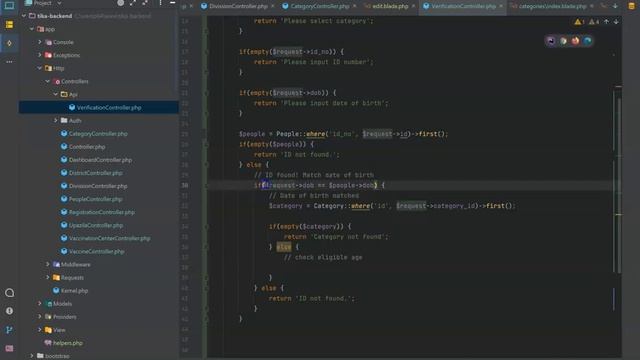The height and width of the screenshot is (360, 640).
Task: Open Project panel options kebab menu
Action: coord(160,3)
